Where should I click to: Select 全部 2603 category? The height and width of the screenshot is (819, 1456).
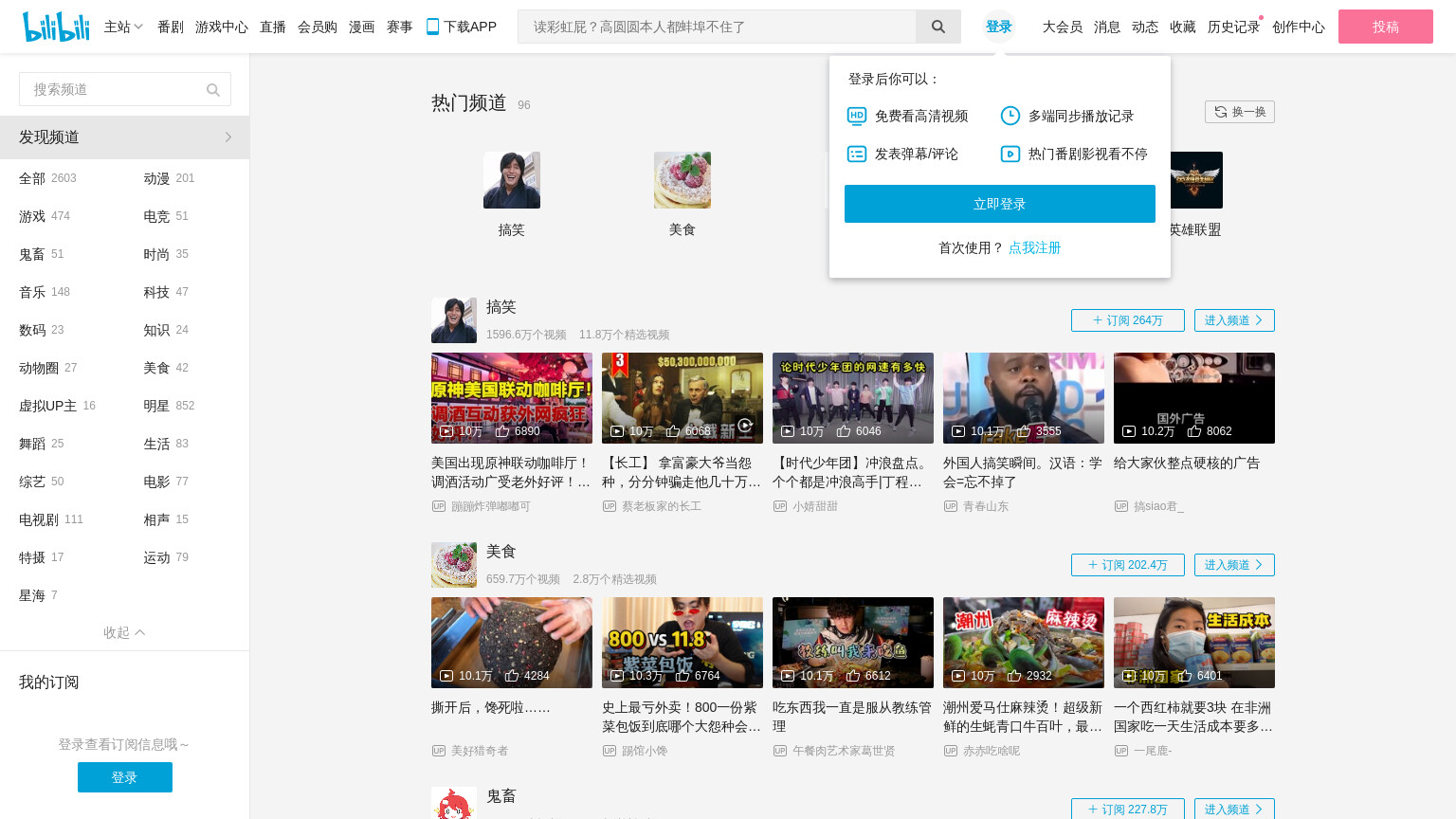pos(47,178)
